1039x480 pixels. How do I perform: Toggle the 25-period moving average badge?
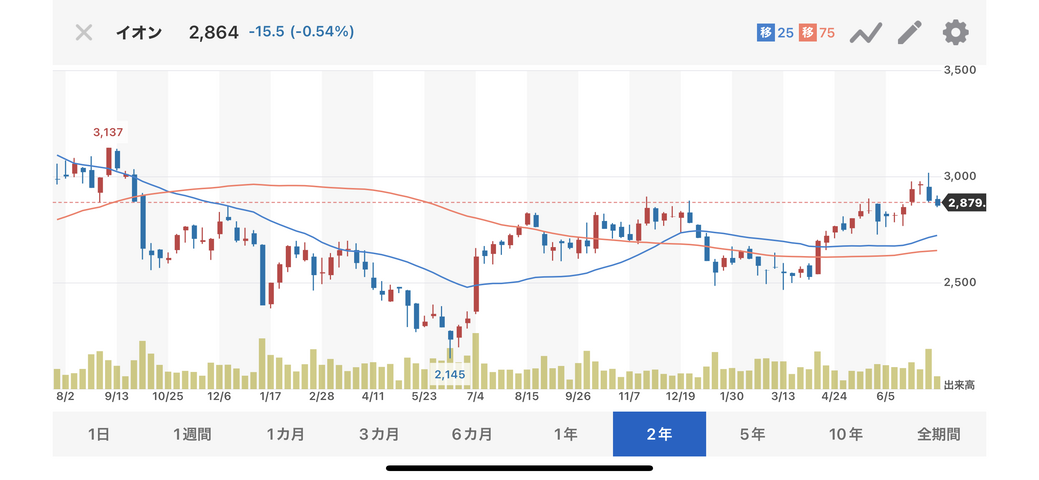776,33
